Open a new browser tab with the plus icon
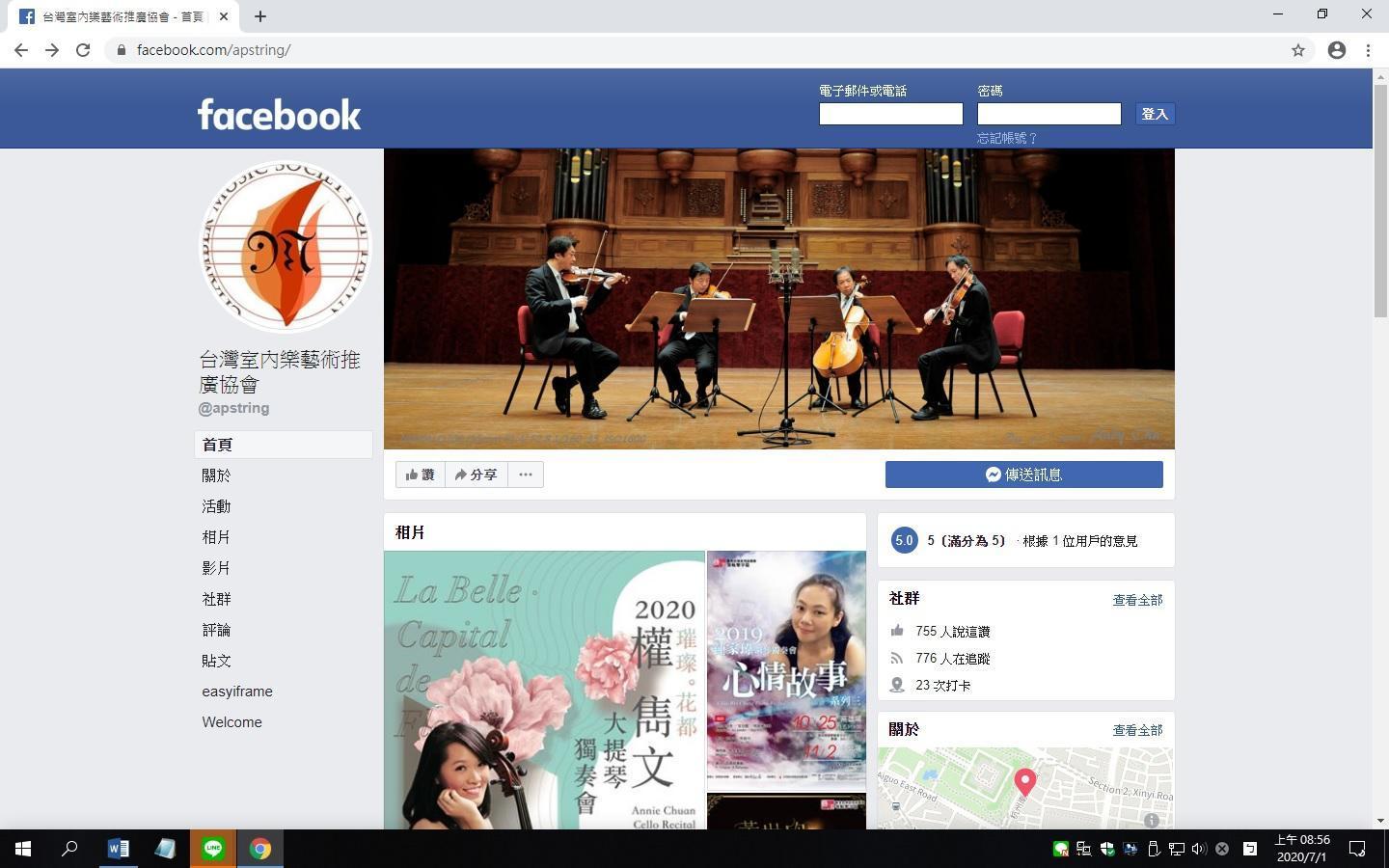The image size is (1389, 868). coord(260,16)
